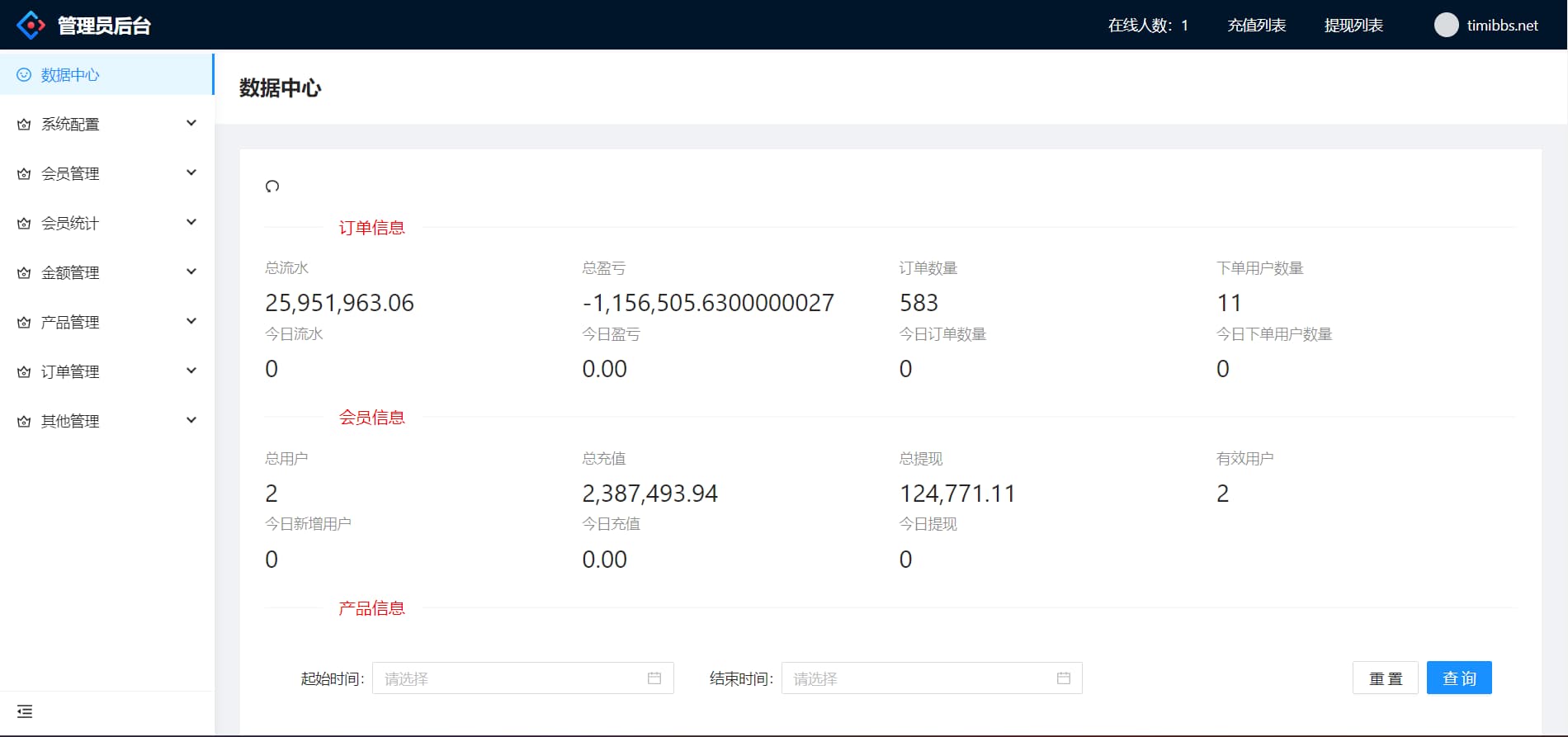This screenshot has width=1568, height=737.
Task: Open the 充值列表 link in header
Action: (1256, 25)
